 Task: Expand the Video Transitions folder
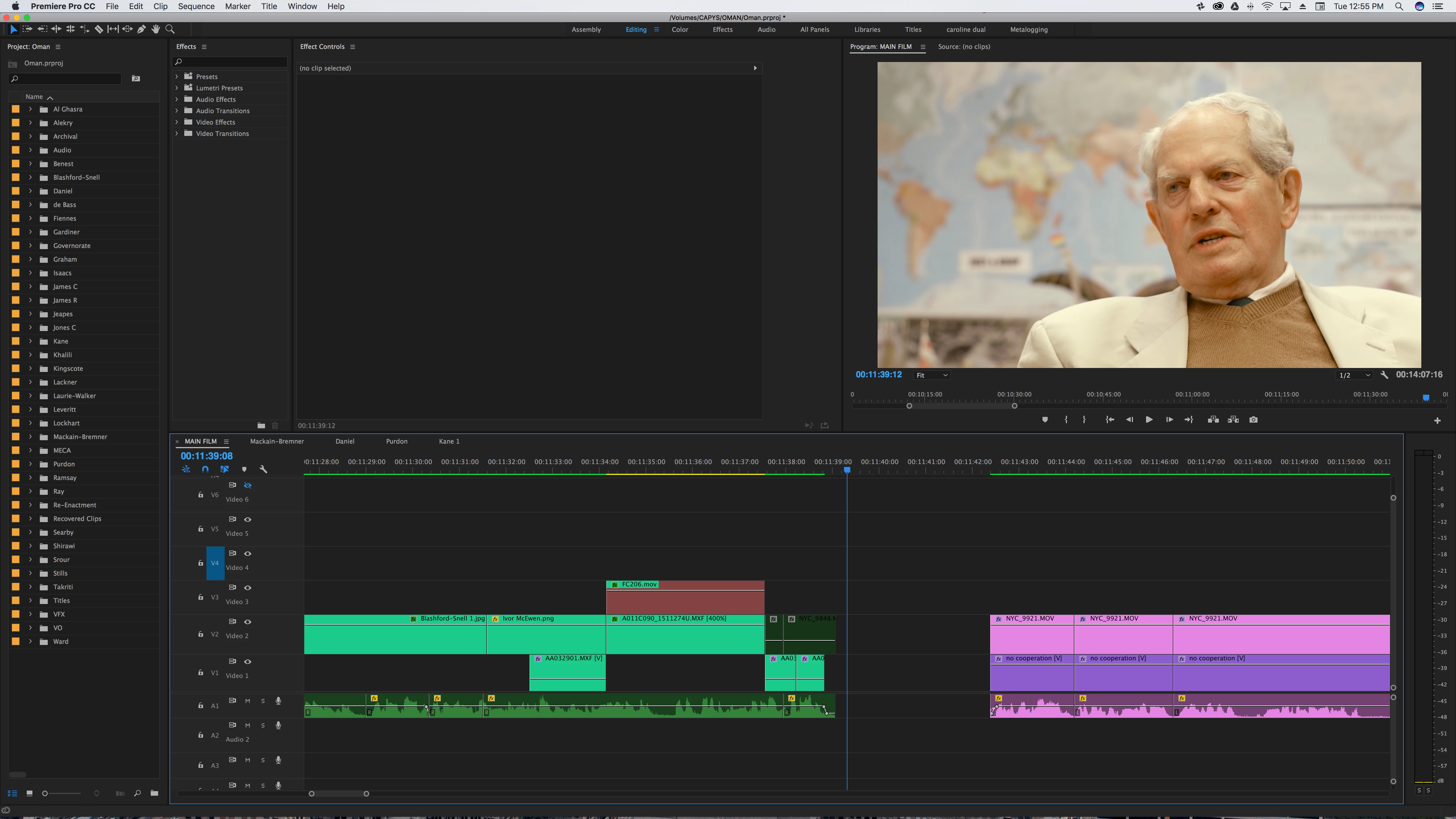177,133
